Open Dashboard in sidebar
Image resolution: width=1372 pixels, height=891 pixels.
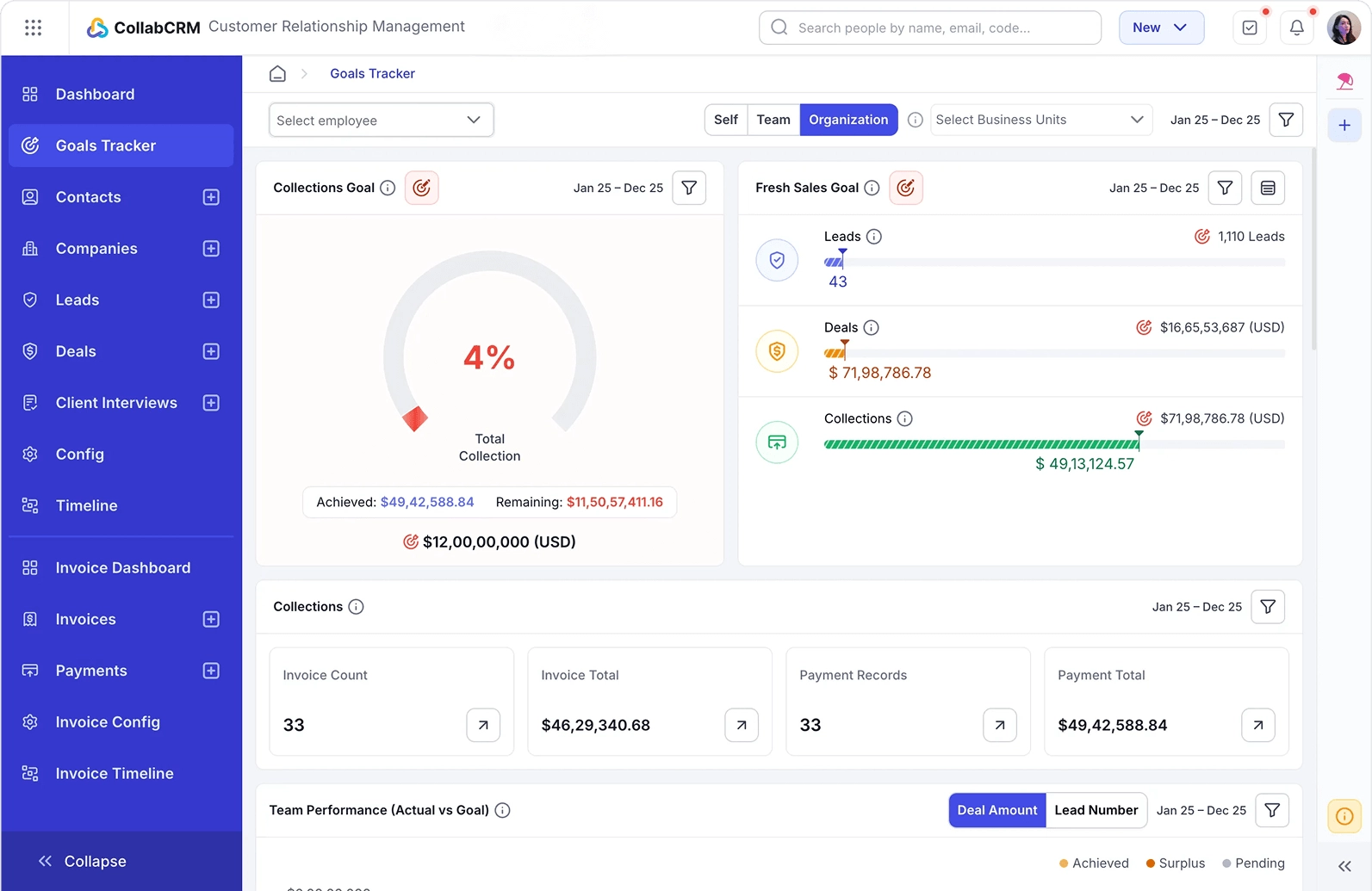pyautogui.click(x=121, y=95)
